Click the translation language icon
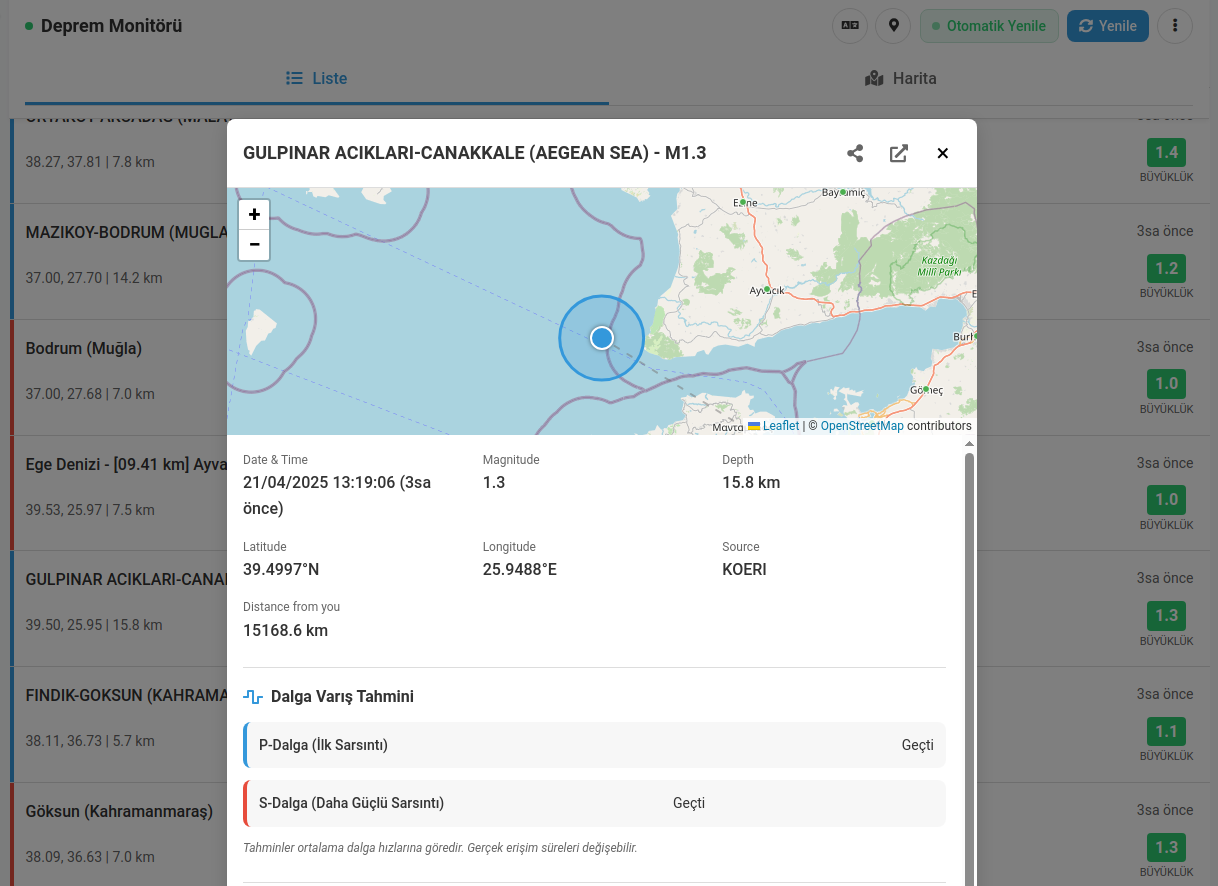 point(849,26)
